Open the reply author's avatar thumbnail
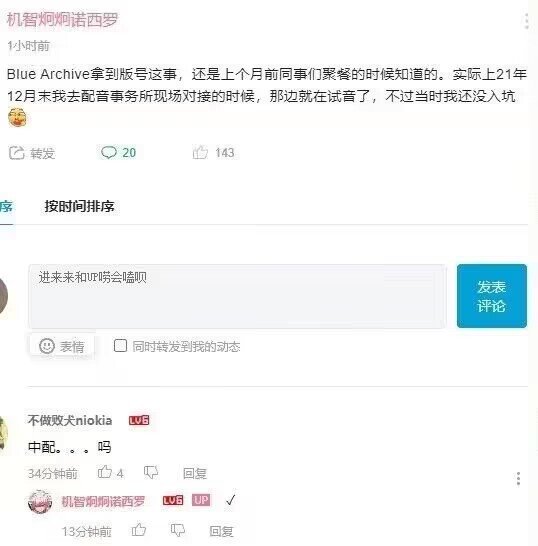 click(x=40, y=502)
